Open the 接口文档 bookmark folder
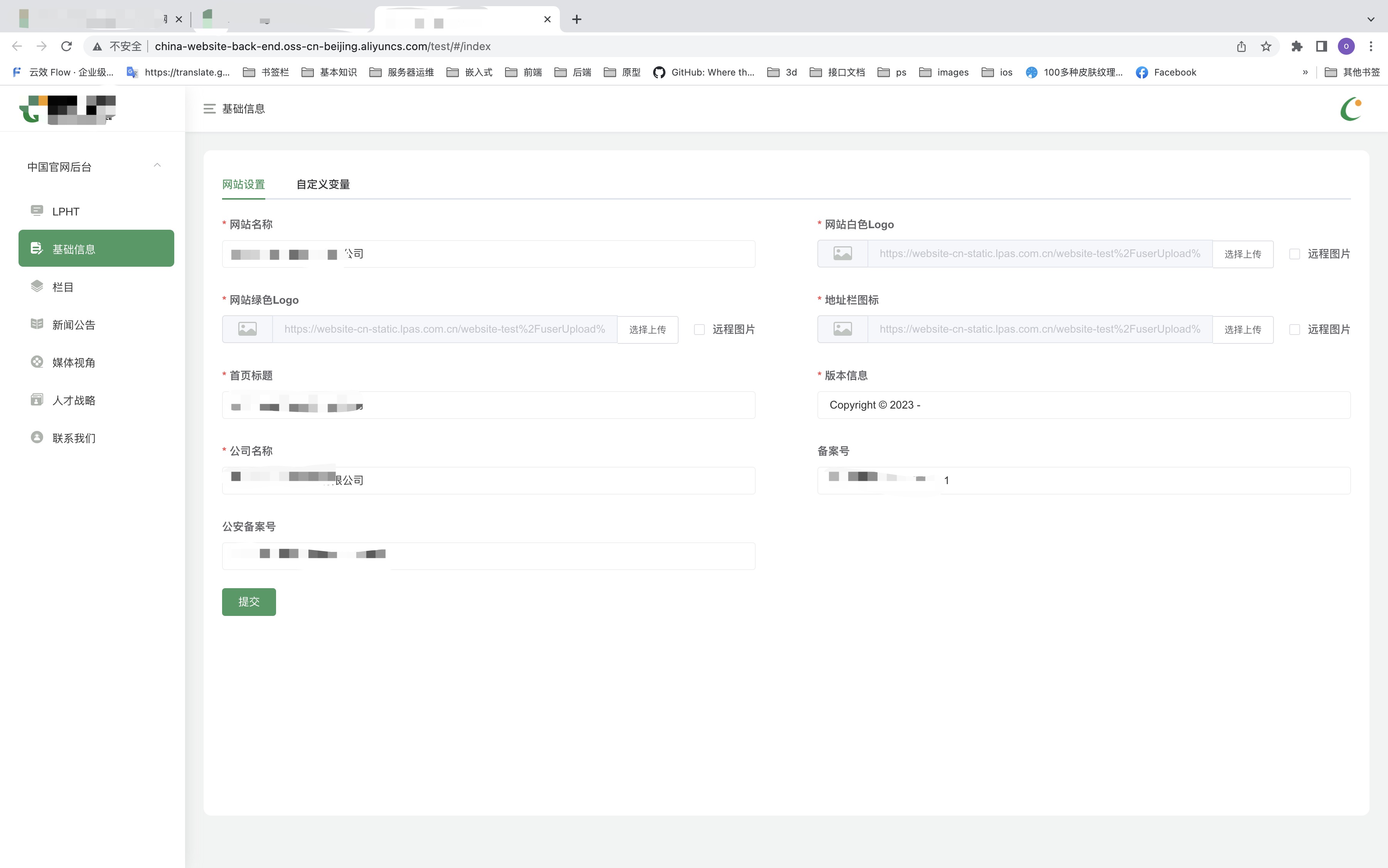Viewport: 1388px width, 868px height. click(837, 72)
